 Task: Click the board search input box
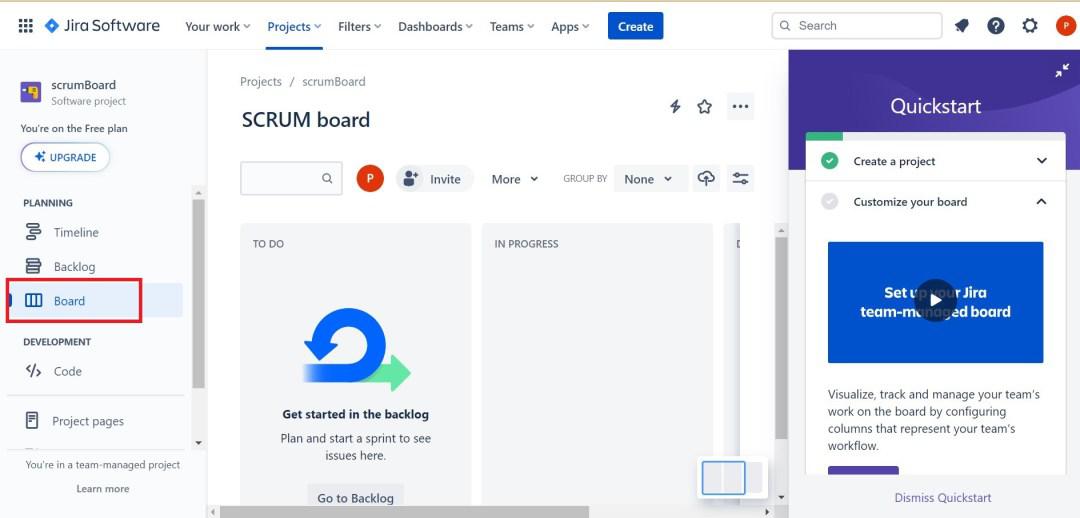(291, 178)
